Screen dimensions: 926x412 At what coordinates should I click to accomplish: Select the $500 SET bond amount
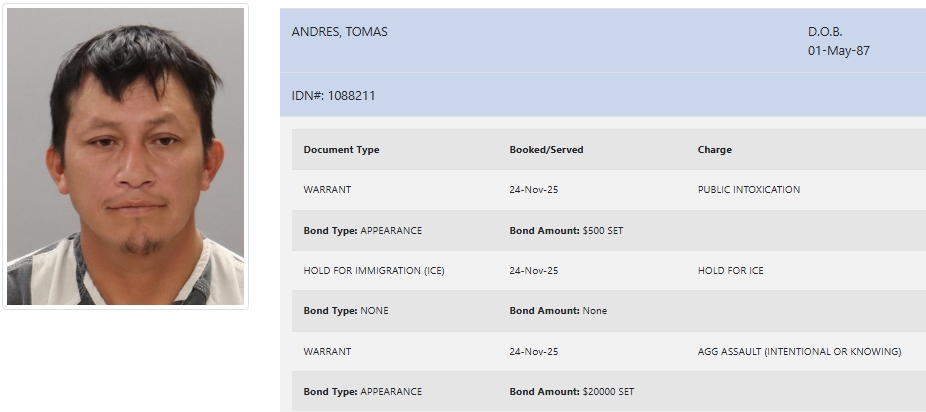pos(602,231)
